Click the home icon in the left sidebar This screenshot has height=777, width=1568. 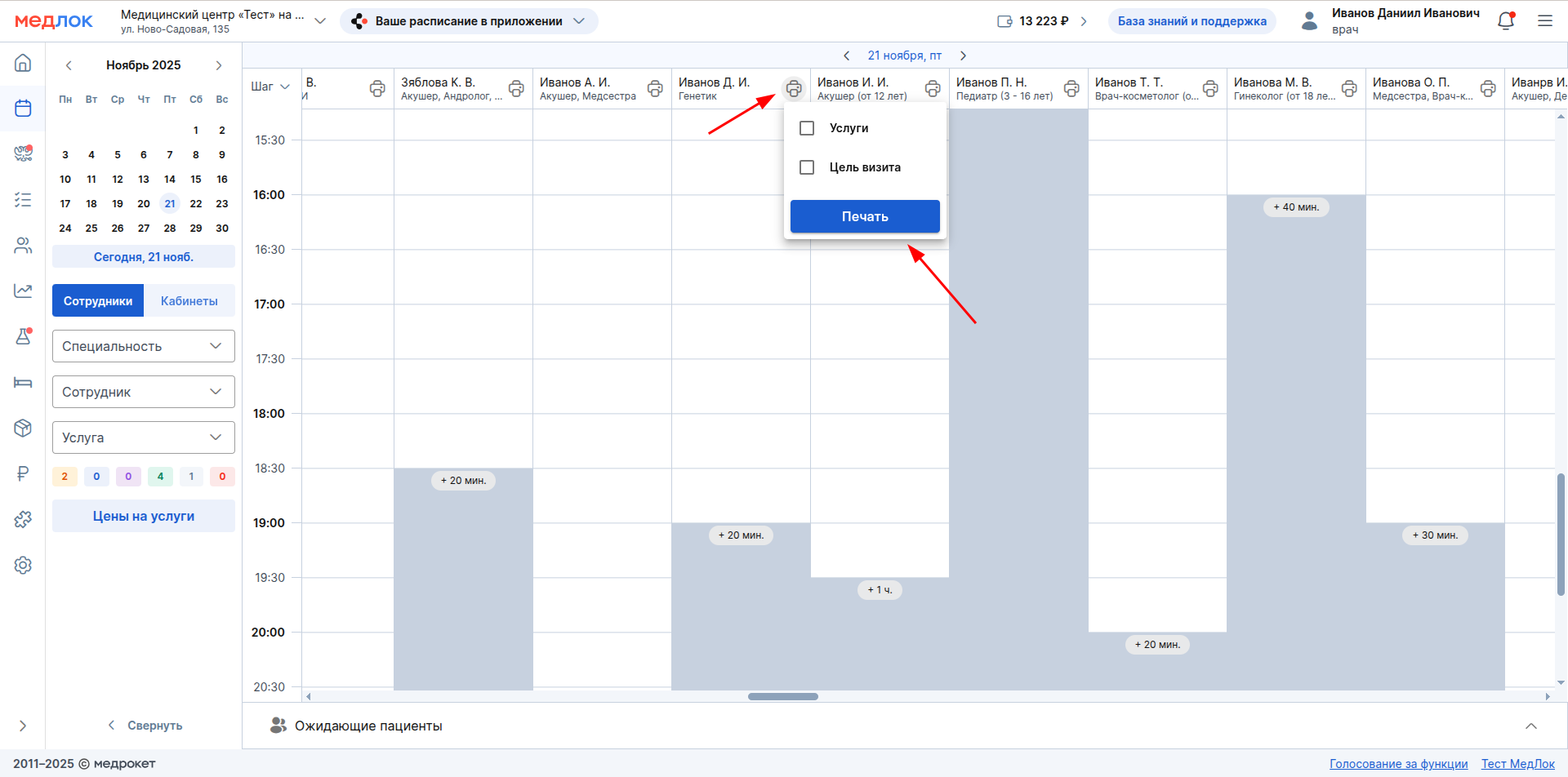[23, 63]
